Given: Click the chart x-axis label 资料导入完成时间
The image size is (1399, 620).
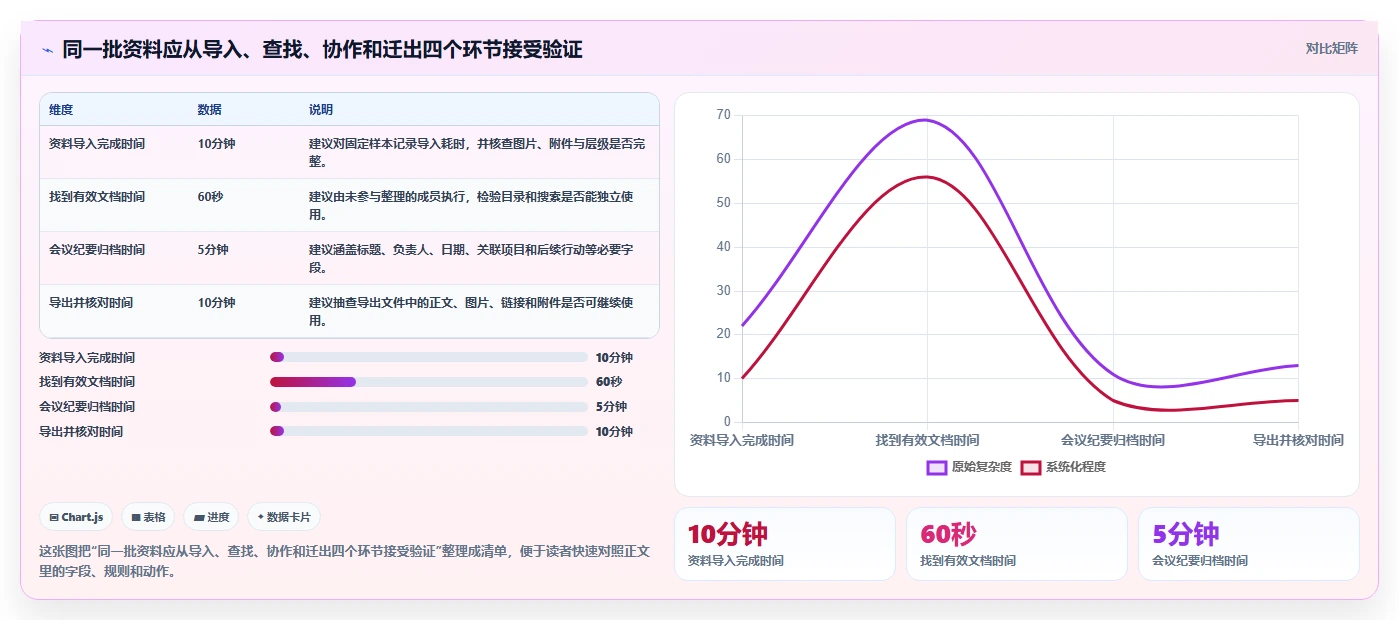Looking at the screenshot, I should click(742, 440).
